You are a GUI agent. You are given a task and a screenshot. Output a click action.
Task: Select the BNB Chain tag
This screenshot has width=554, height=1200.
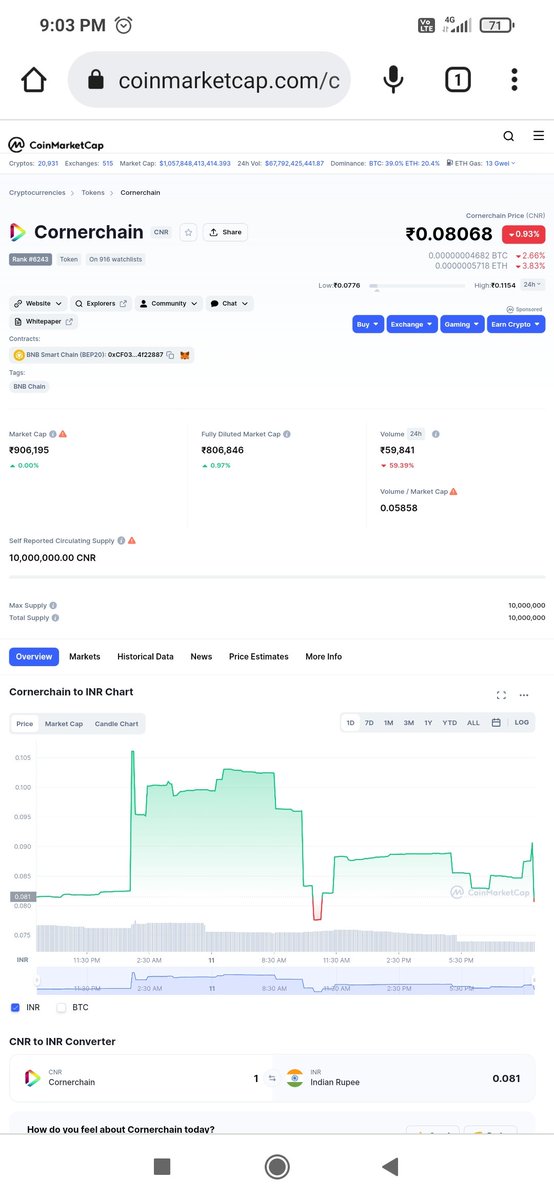point(29,386)
